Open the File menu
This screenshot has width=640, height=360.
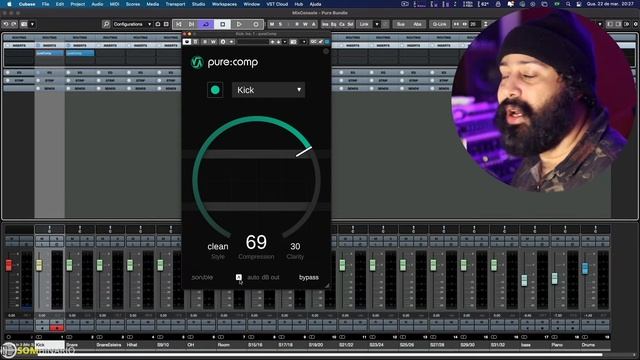coord(45,4)
